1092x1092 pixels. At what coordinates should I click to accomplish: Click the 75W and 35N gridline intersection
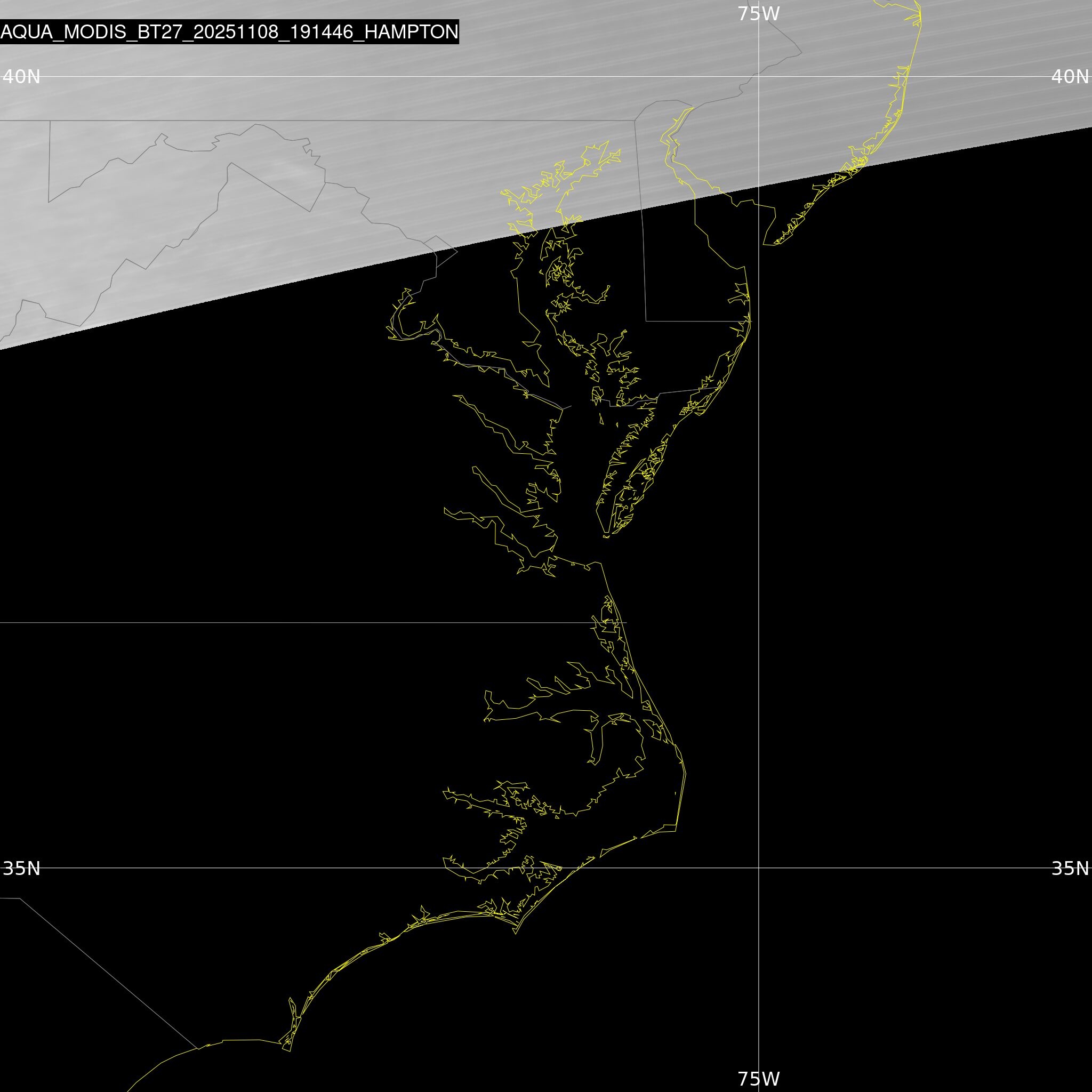coord(759,868)
